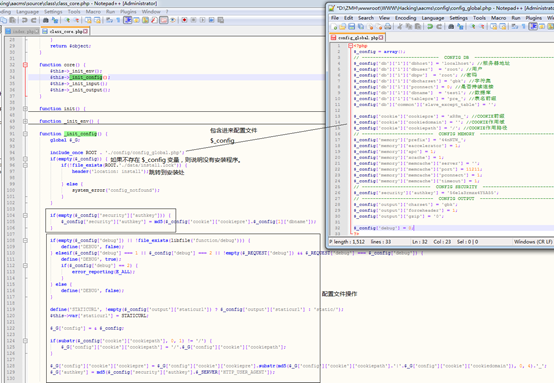Click Playback macro icon in class_core.php toolbar
This screenshot has height=383, width=554.
(202, 20)
